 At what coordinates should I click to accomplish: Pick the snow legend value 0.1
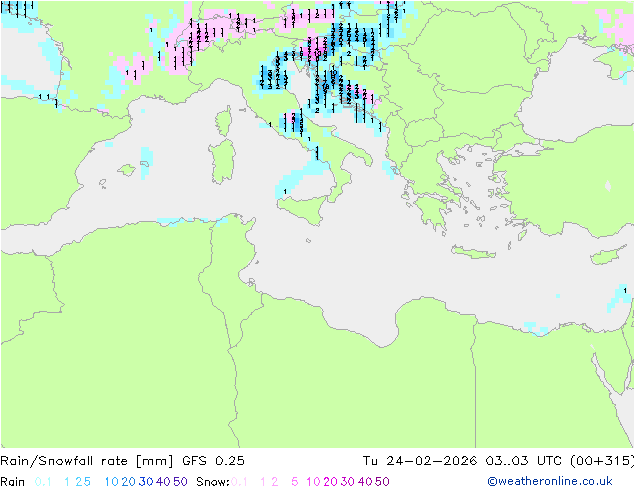239,482
